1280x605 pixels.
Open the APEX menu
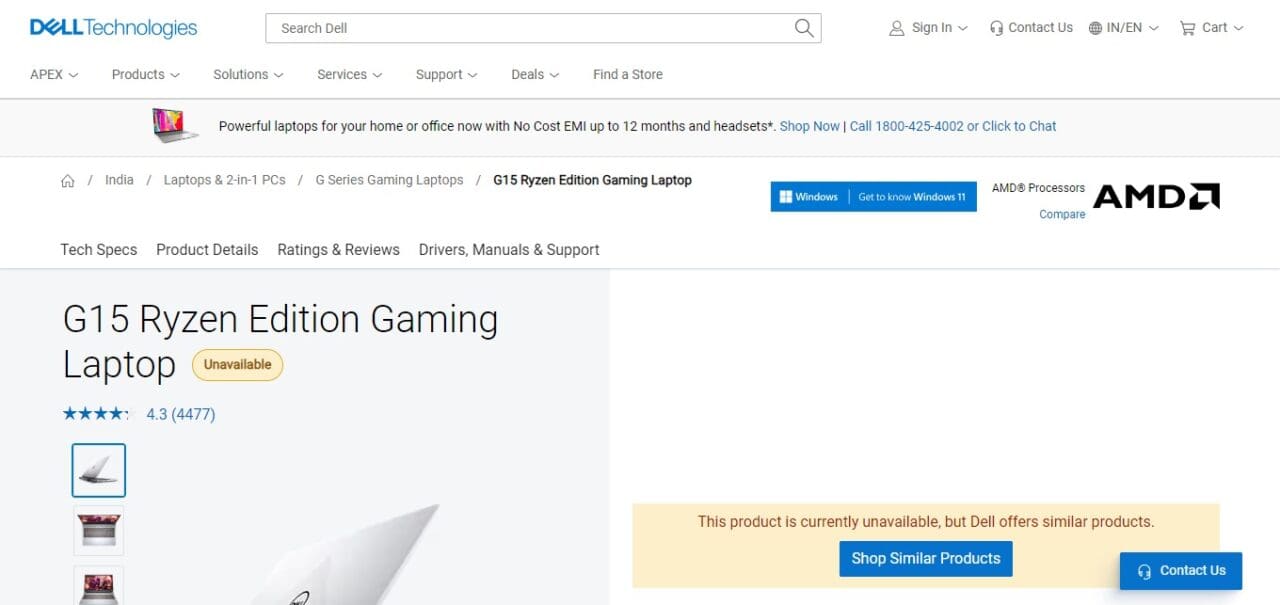coord(54,74)
